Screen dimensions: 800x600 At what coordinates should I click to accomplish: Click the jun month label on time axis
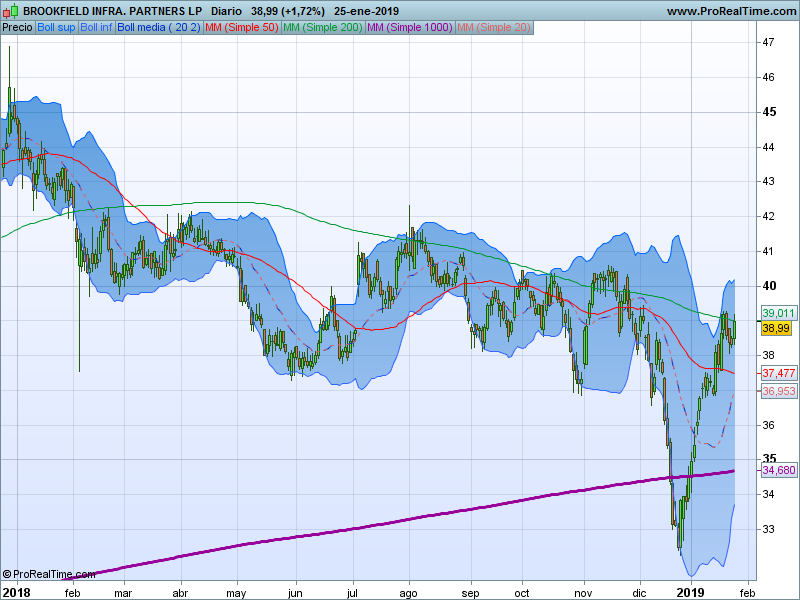click(295, 593)
